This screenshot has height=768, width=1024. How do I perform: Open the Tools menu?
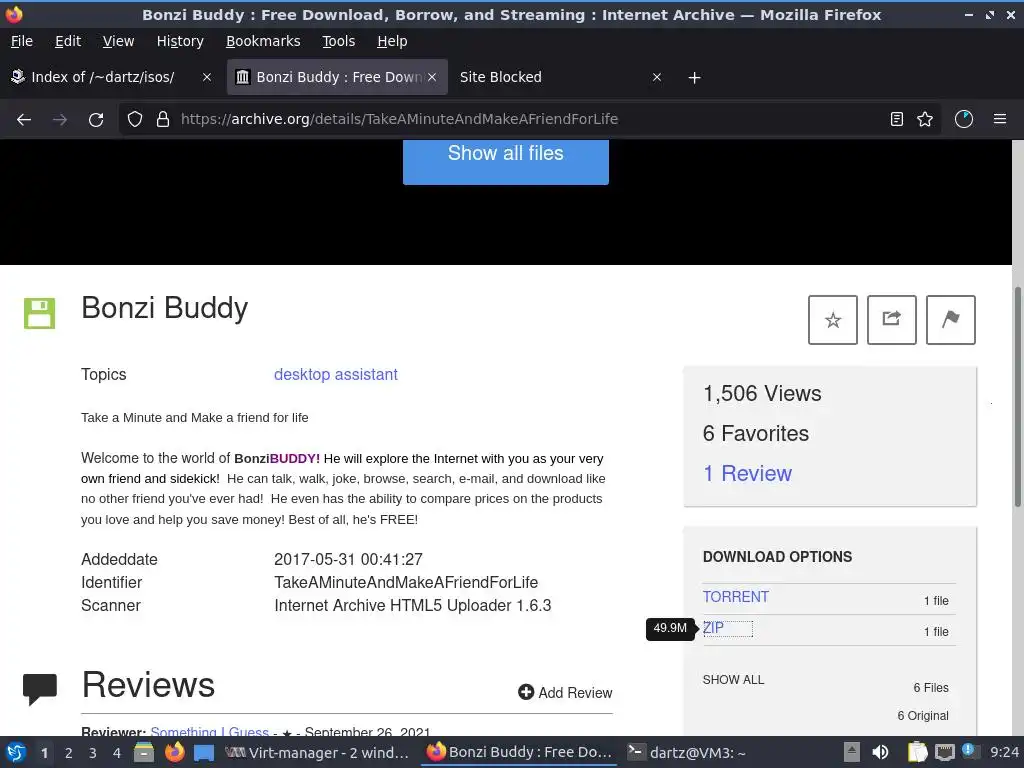338,41
